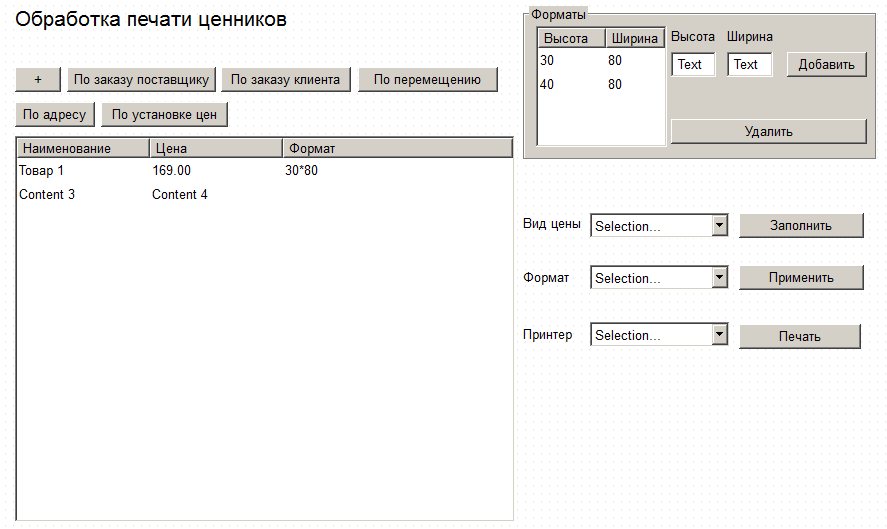
Task: Click the 'Печать' button
Action: click(799, 336)
